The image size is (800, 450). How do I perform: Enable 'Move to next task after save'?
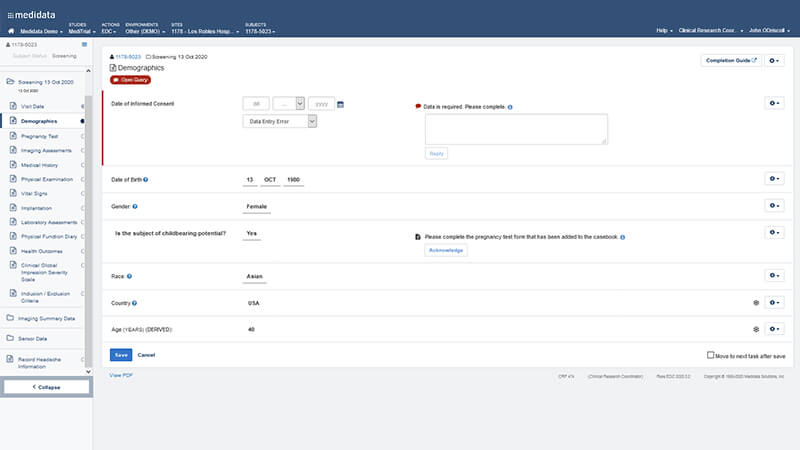tap(709, 354)
